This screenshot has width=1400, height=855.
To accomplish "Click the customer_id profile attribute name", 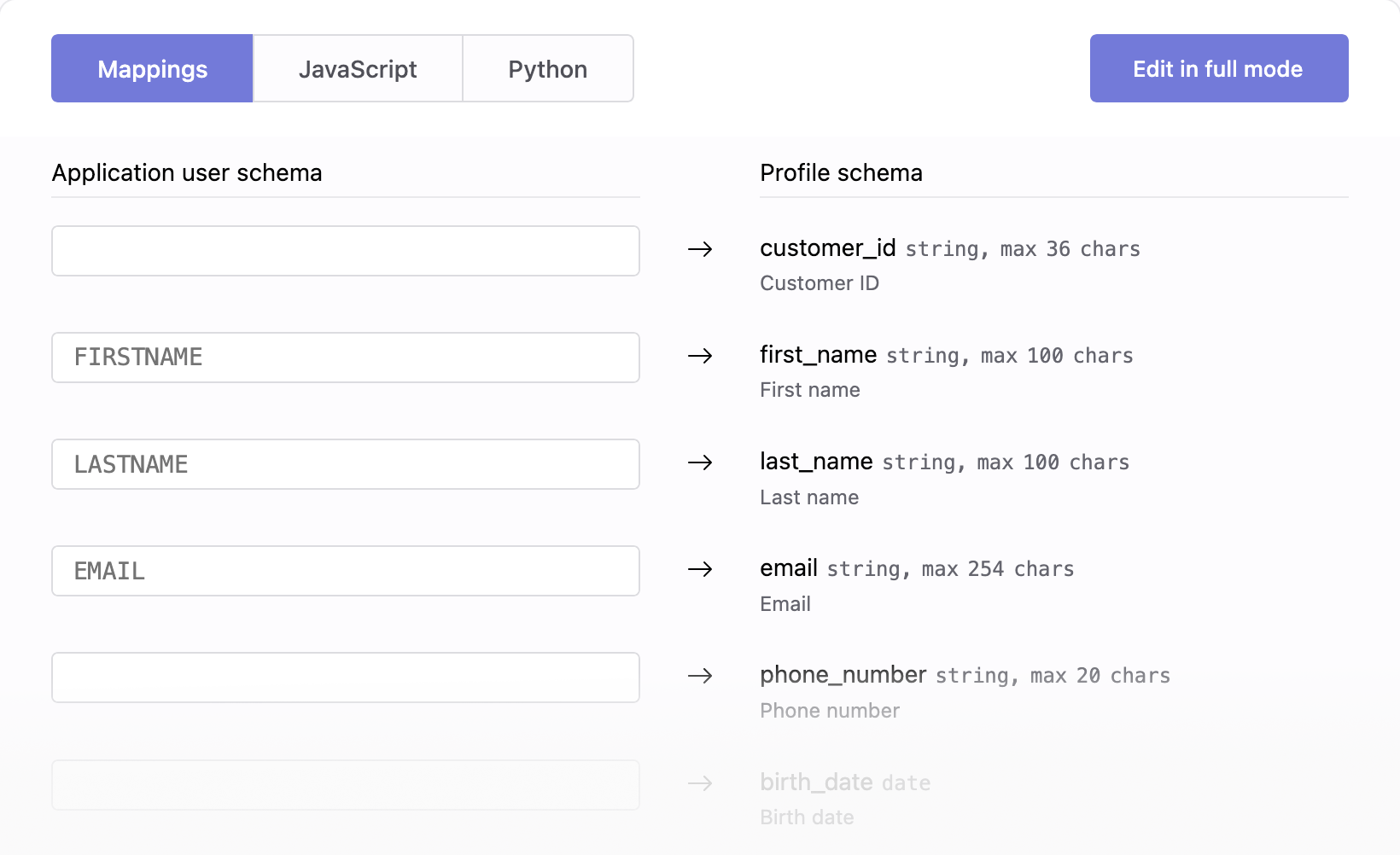I will pos(827,248).
